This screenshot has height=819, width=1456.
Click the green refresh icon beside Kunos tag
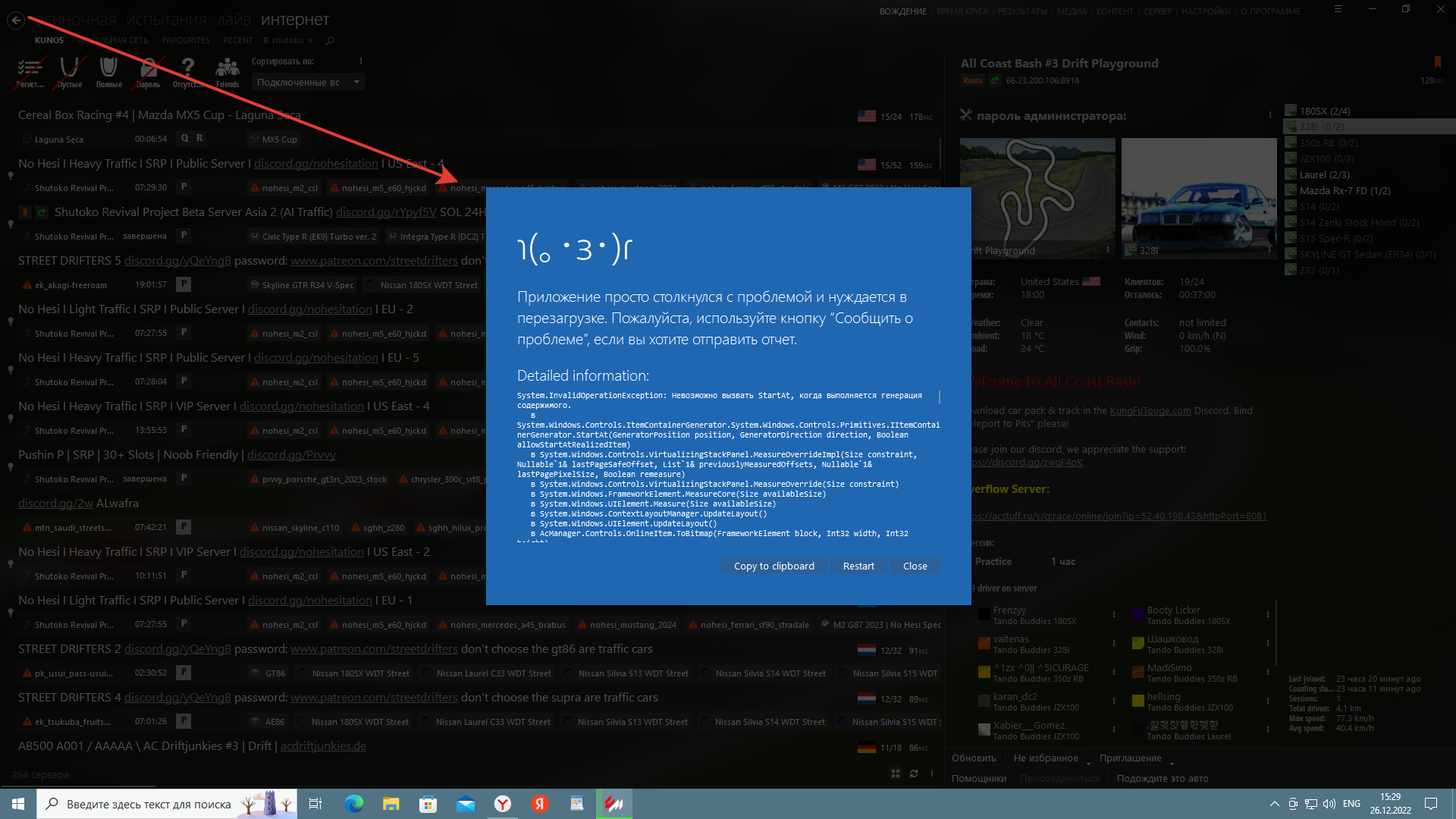point(995,80)
